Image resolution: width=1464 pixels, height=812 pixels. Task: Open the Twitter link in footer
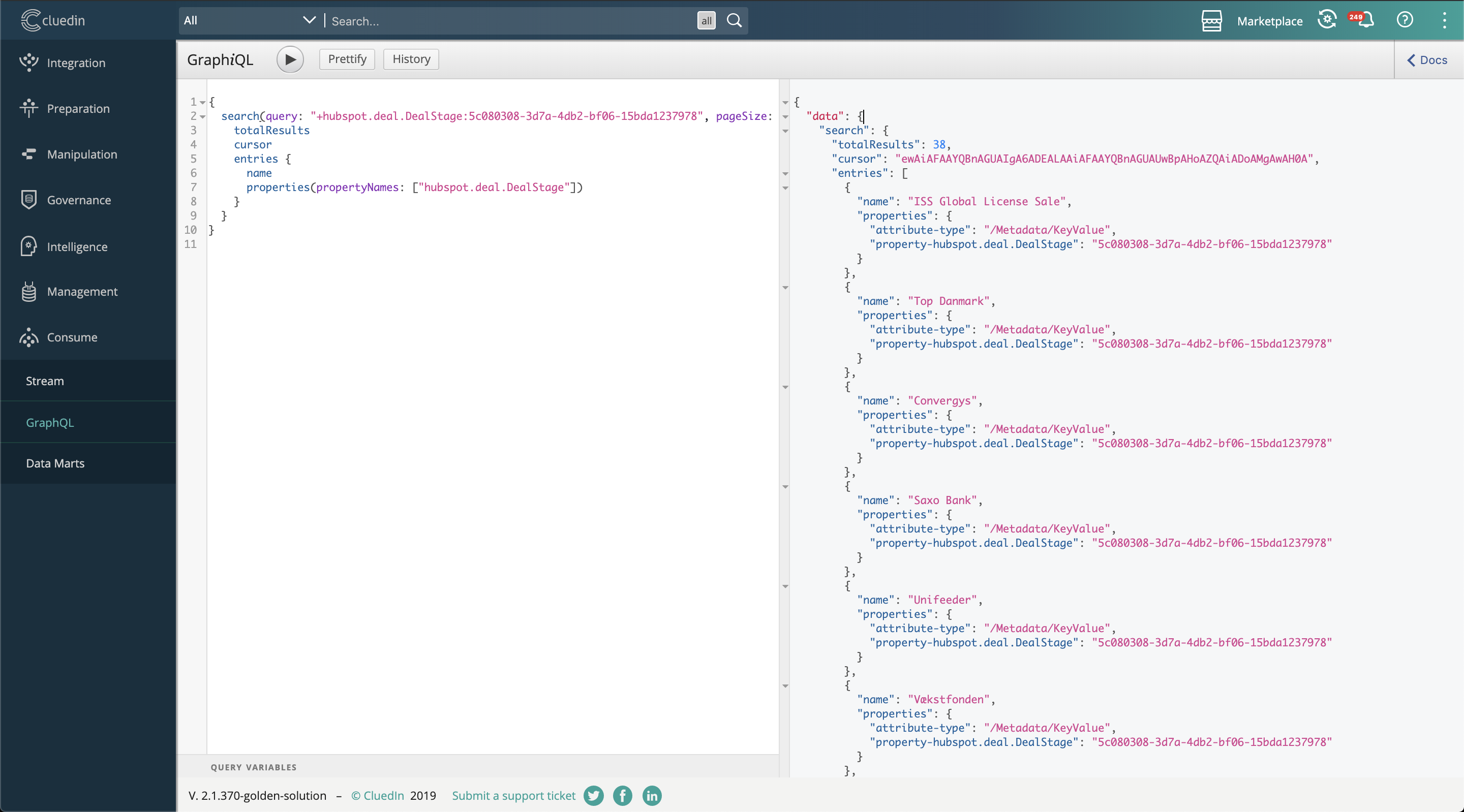point(593,796)
